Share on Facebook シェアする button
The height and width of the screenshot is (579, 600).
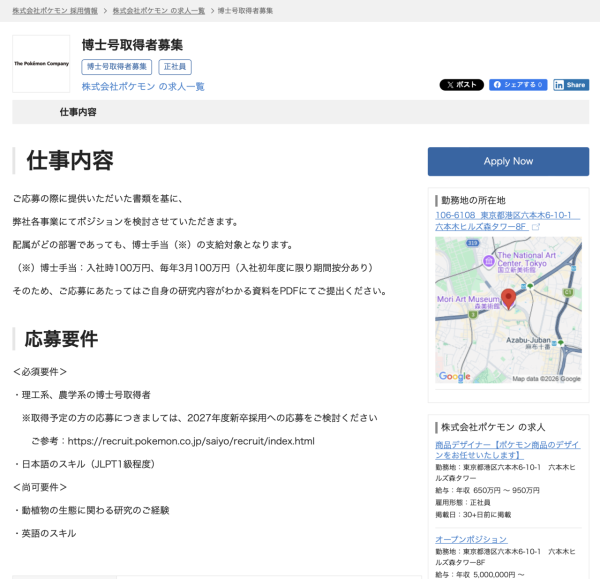518,85
